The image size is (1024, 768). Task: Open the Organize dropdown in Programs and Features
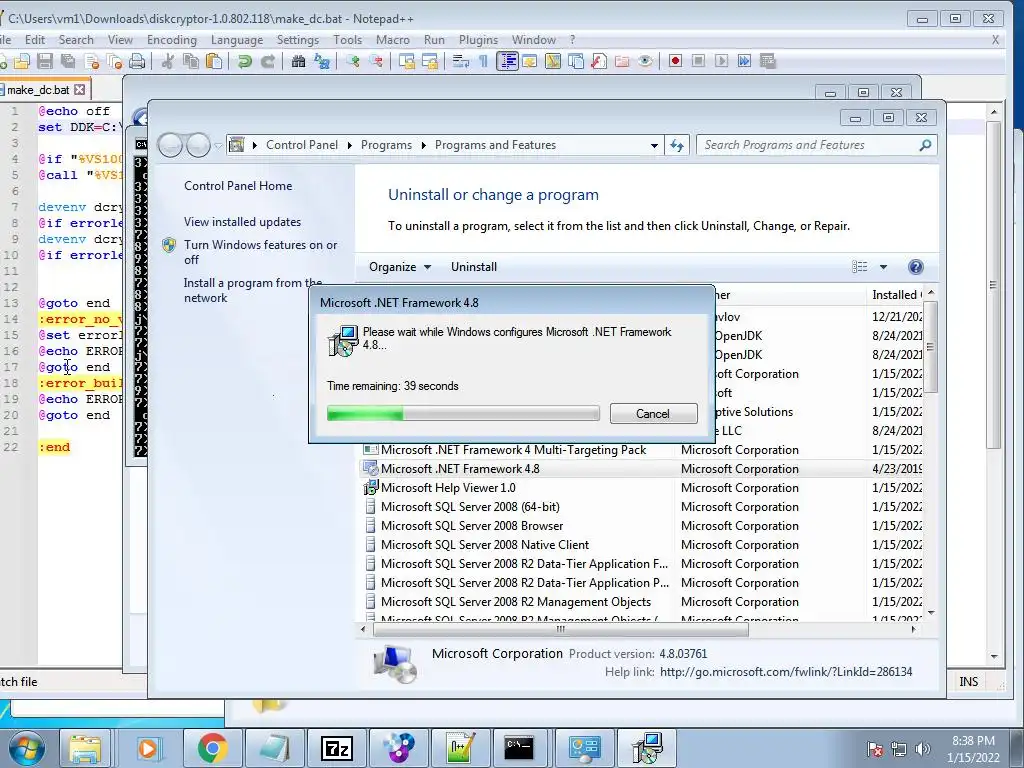(400, 266)
